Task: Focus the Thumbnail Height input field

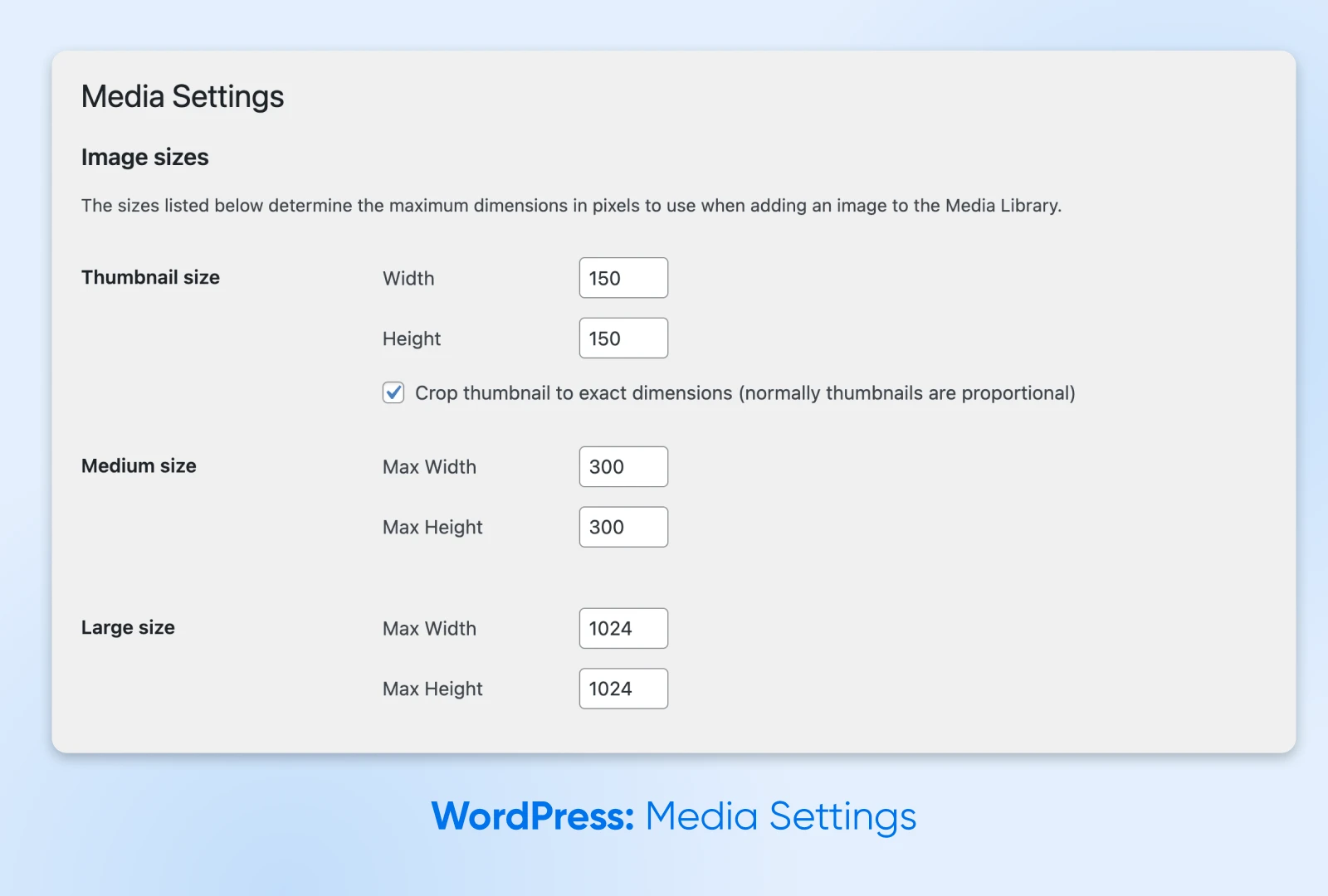Action: click(x=623, y=338)
